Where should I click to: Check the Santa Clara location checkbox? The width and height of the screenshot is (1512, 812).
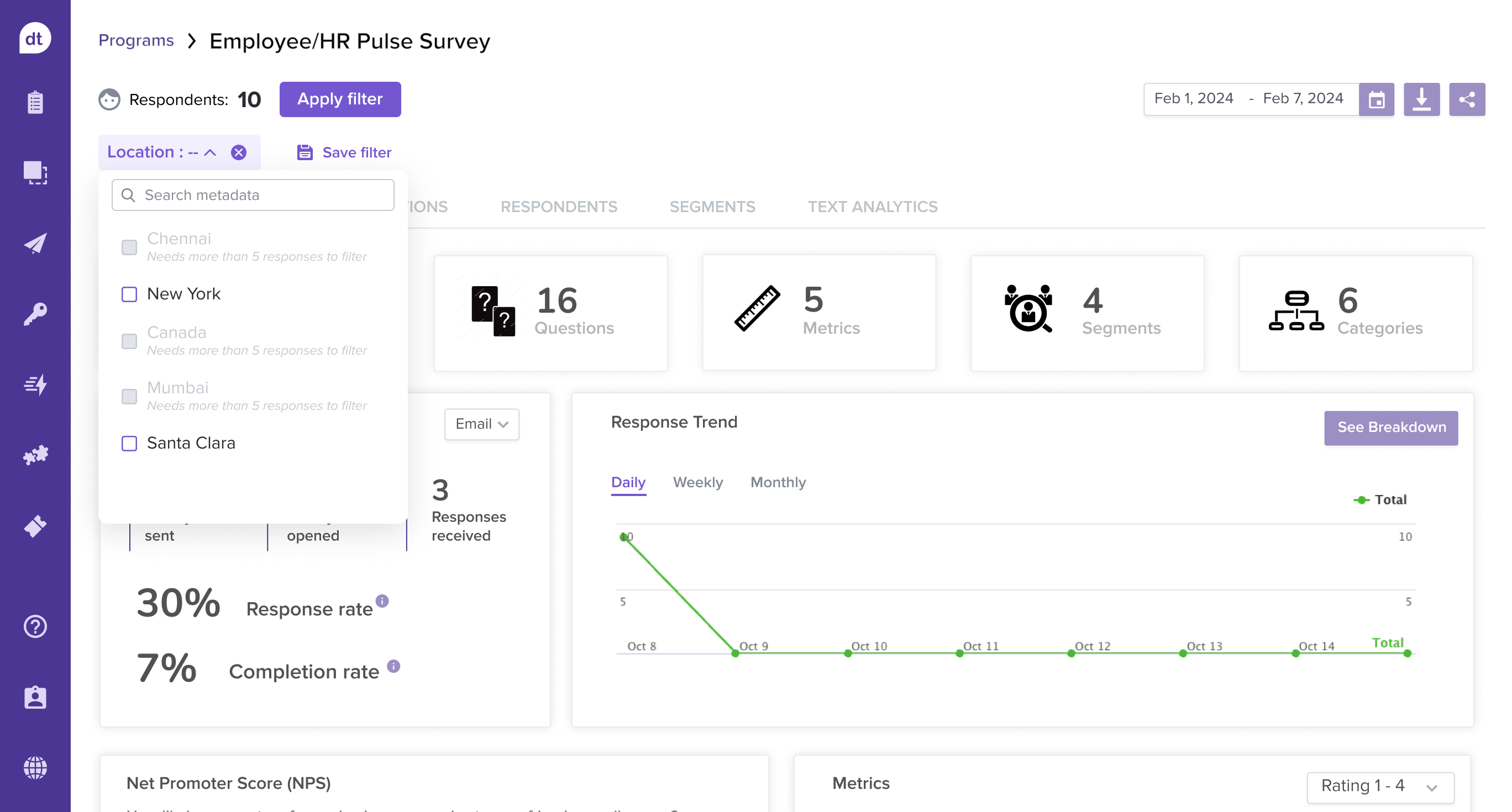click(x=129, y=443)
